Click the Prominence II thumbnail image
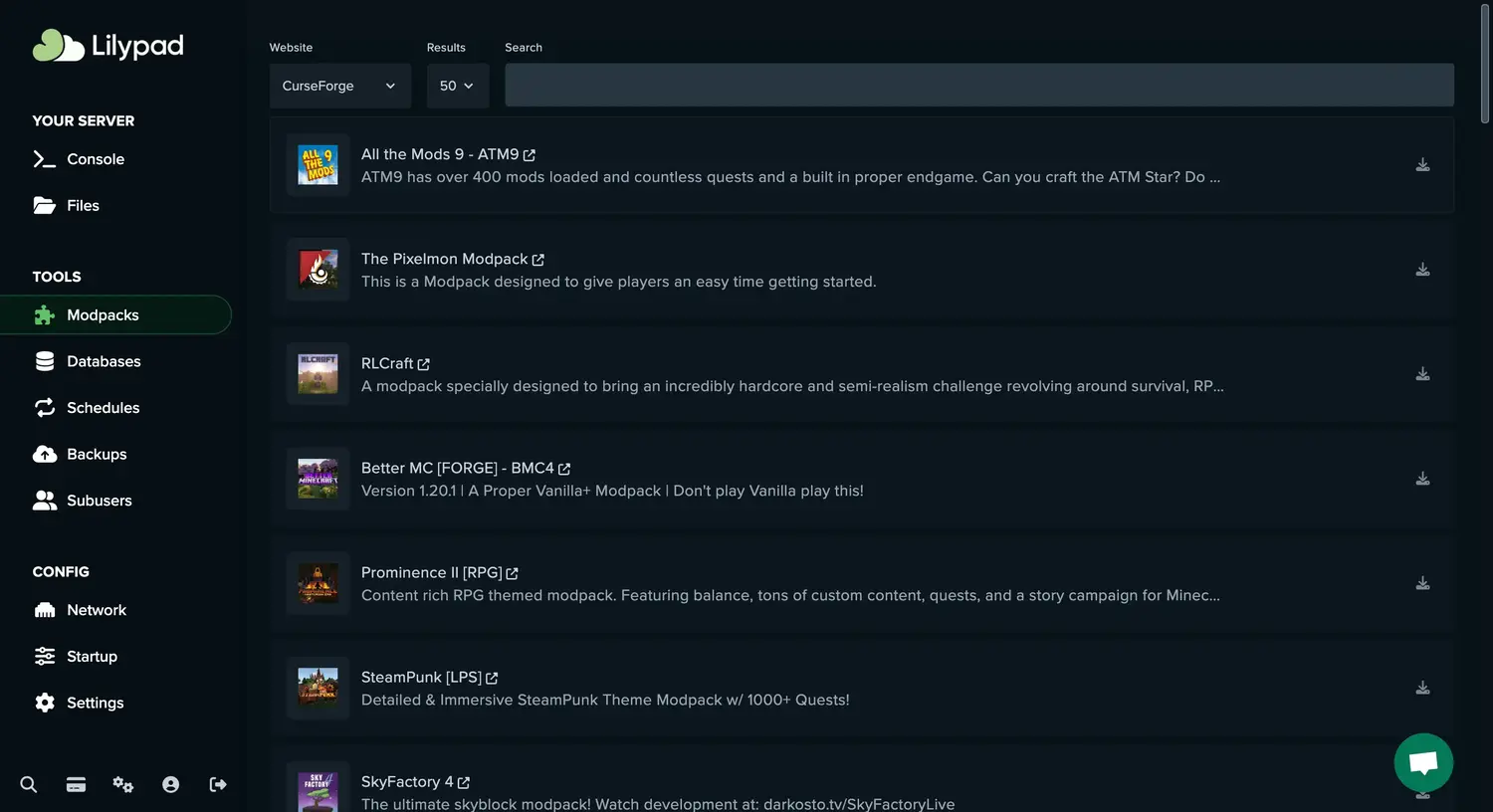This screenshot has height=812, width=1493. pos(319,583)
